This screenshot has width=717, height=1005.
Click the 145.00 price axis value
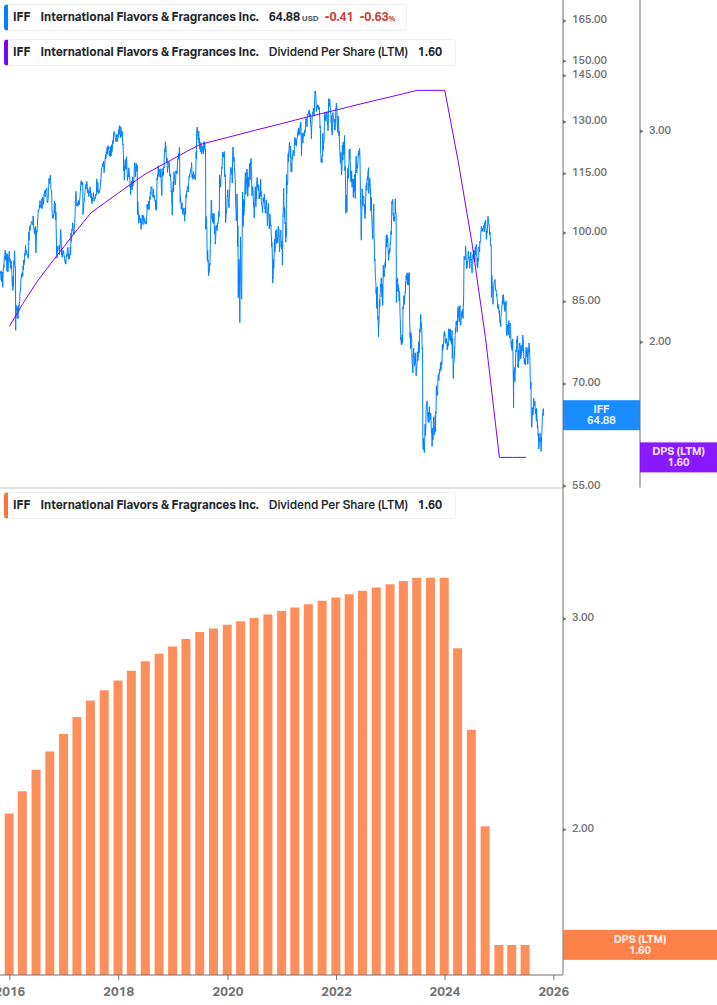pyautogui.click(x=589, y=74)
